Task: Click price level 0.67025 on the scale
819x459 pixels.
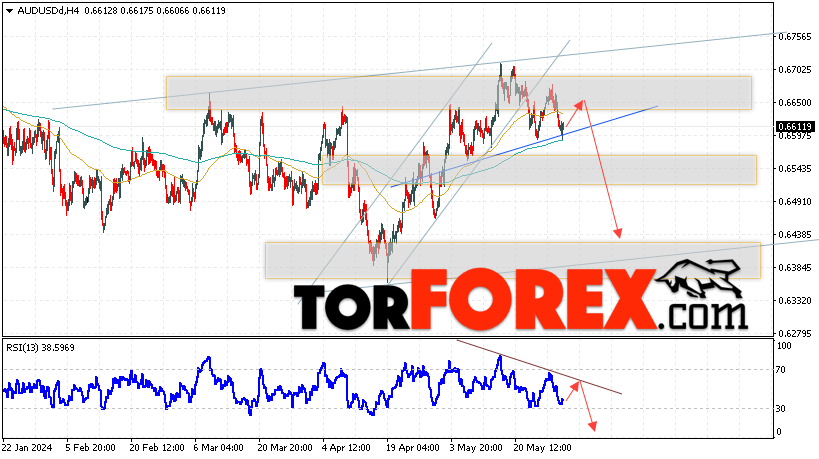Action: point(794,69)
